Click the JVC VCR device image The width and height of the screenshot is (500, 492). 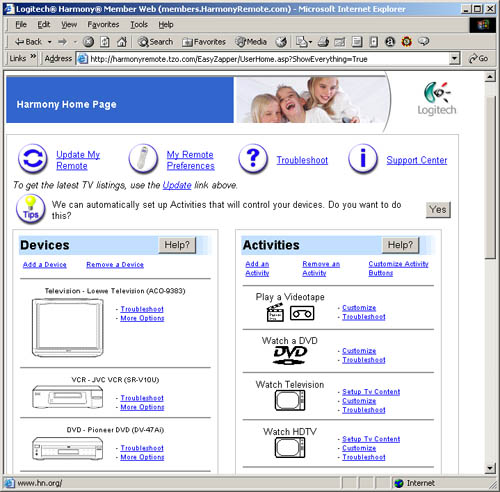tap(68, 397)
